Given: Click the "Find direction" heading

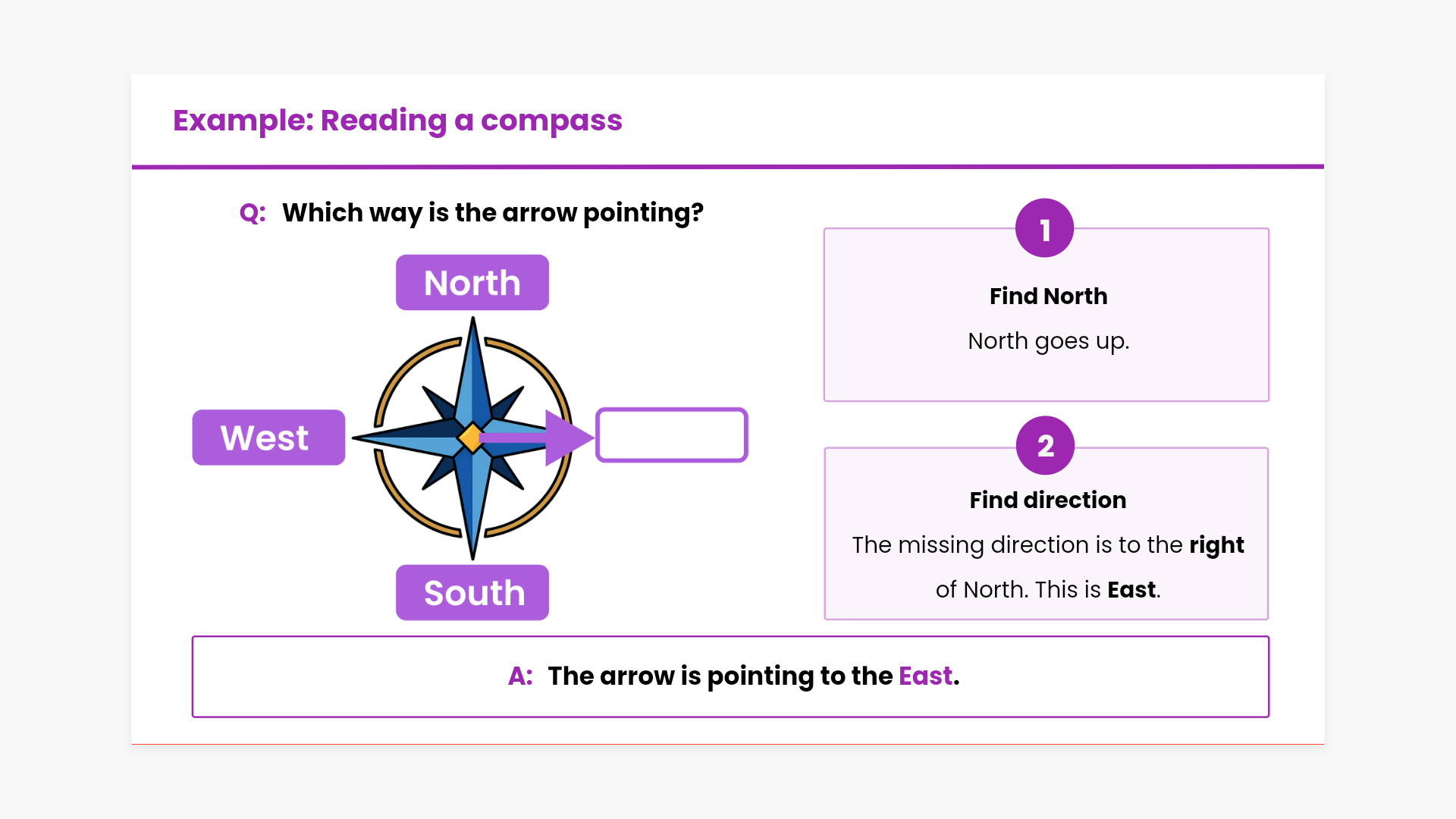Looking at the screenshot, I should coord(1047,500).
